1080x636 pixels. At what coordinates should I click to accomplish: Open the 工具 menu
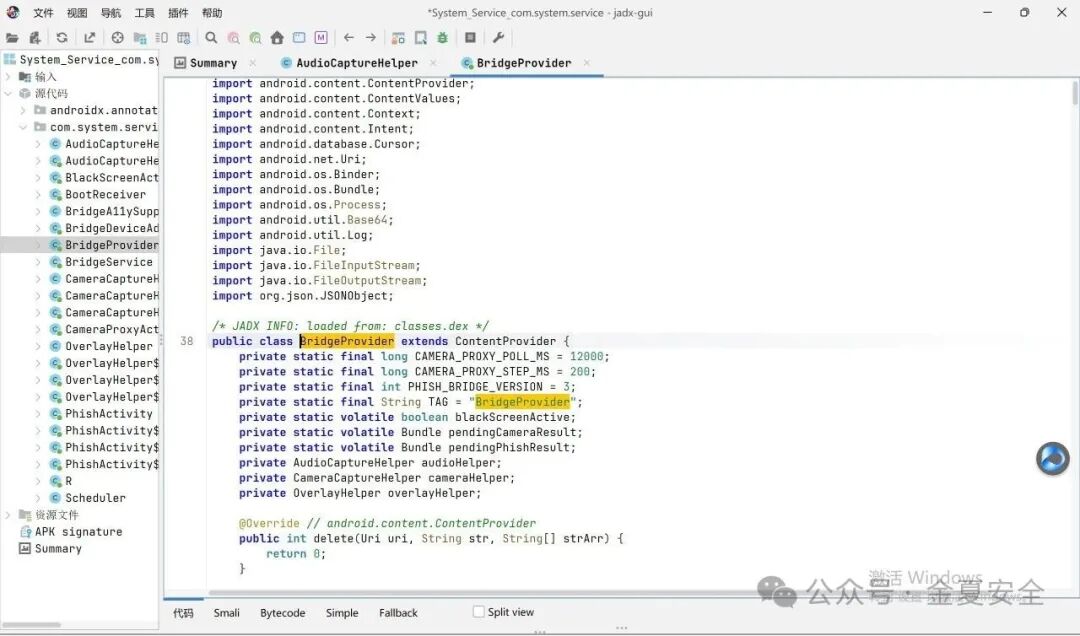coord(144,12)
